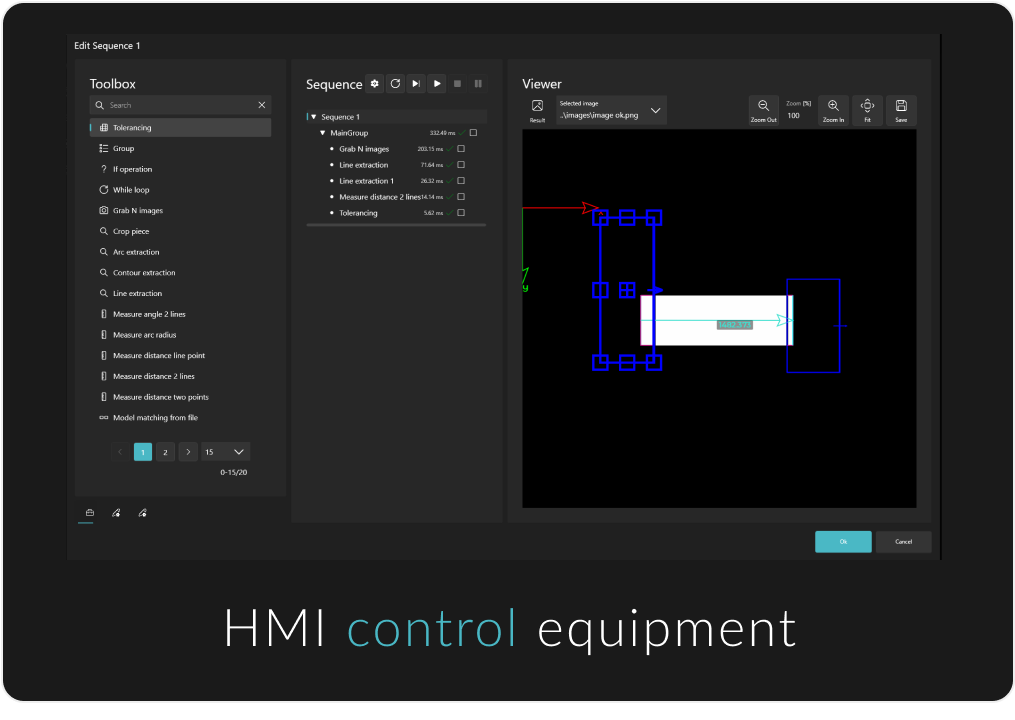Click the center handle of the blue ROI
This screenshot has width=1015, height=720.
pos(627,290)
